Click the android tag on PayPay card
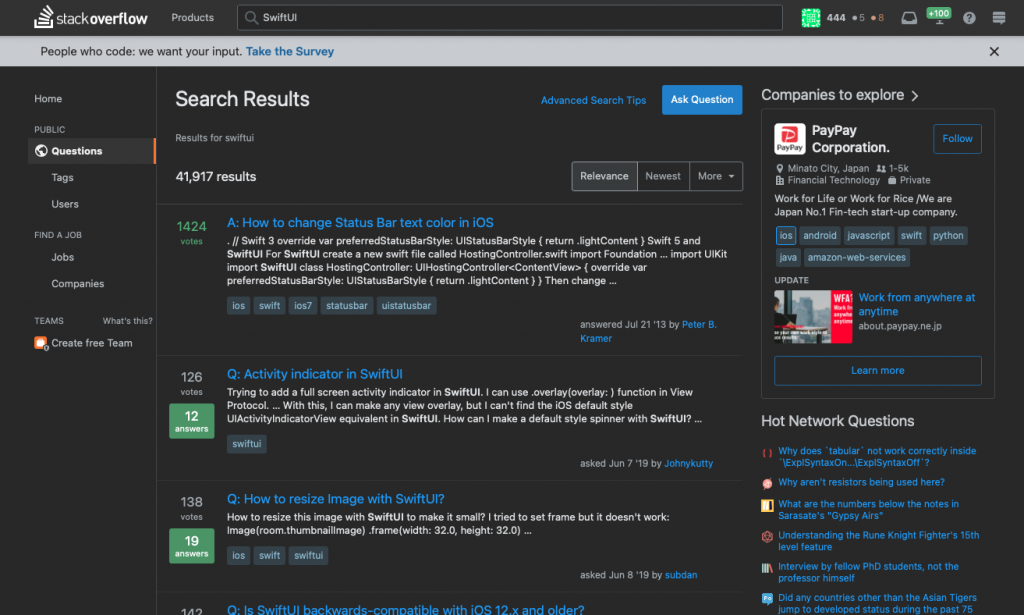Image resolution: width=1024 pixels, height=615 pixels. click(820, 236)
